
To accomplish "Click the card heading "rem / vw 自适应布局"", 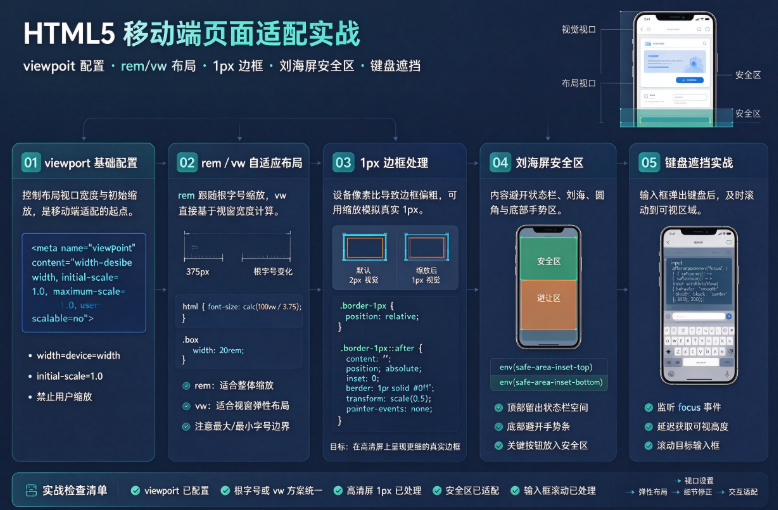I will 252,163.
